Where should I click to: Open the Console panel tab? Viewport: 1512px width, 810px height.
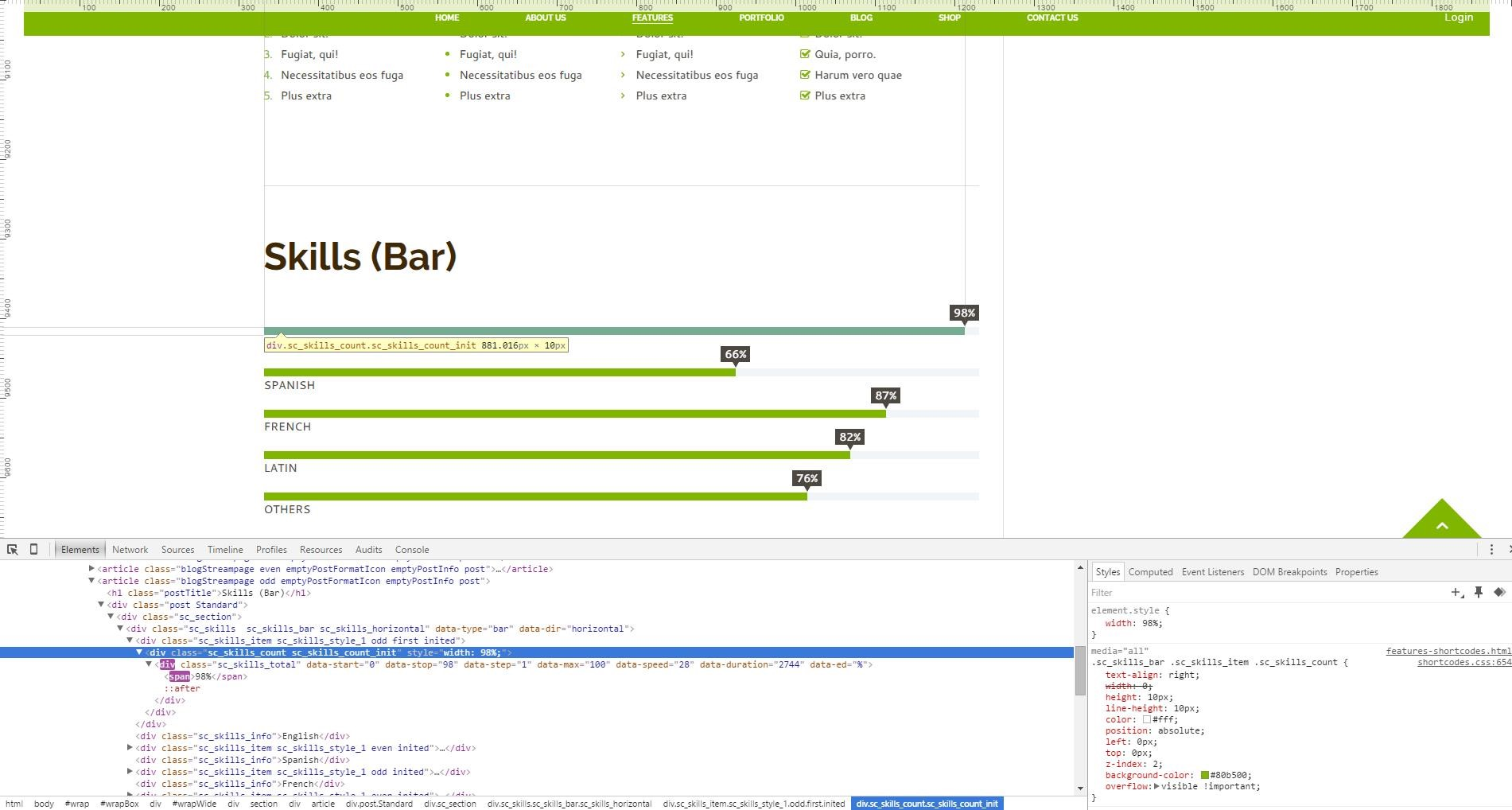click(412, 550)
